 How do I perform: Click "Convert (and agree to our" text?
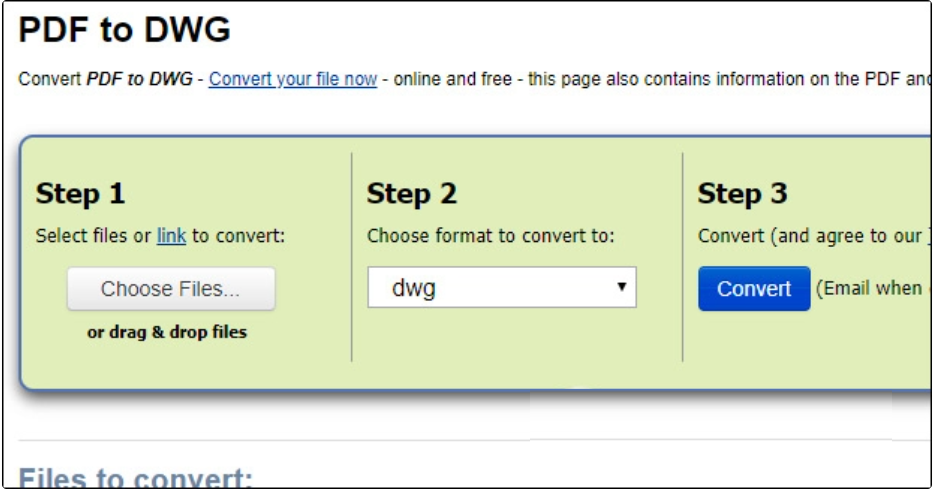pos(809,236)
